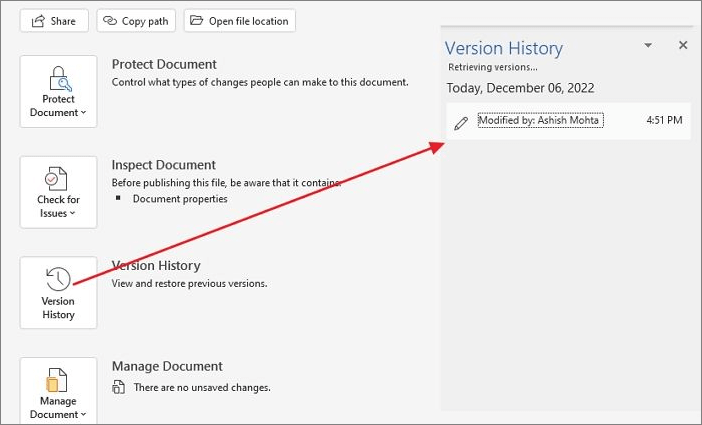
Task: Click the Open file location folder icon
Action: (196, 21)
